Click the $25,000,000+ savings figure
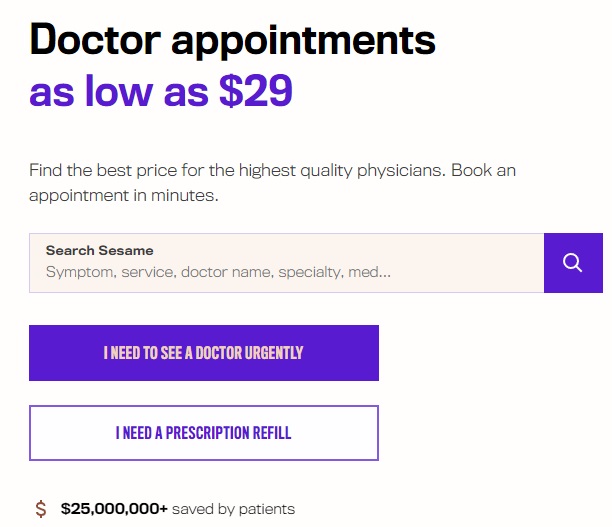The height and width of the screenshot is (527, 612). pos(114,509)
